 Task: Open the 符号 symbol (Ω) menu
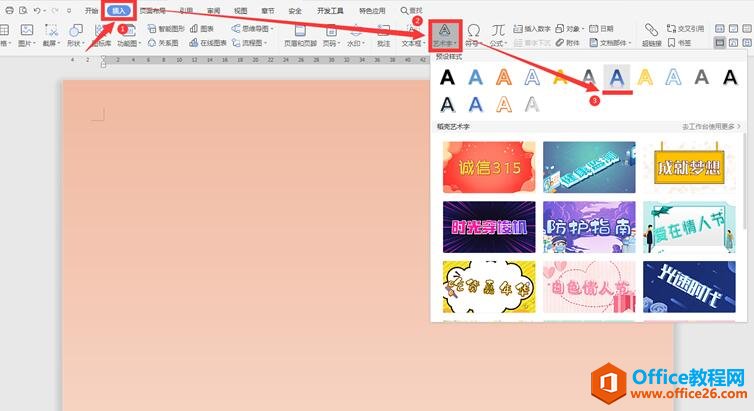pos(473,35)
